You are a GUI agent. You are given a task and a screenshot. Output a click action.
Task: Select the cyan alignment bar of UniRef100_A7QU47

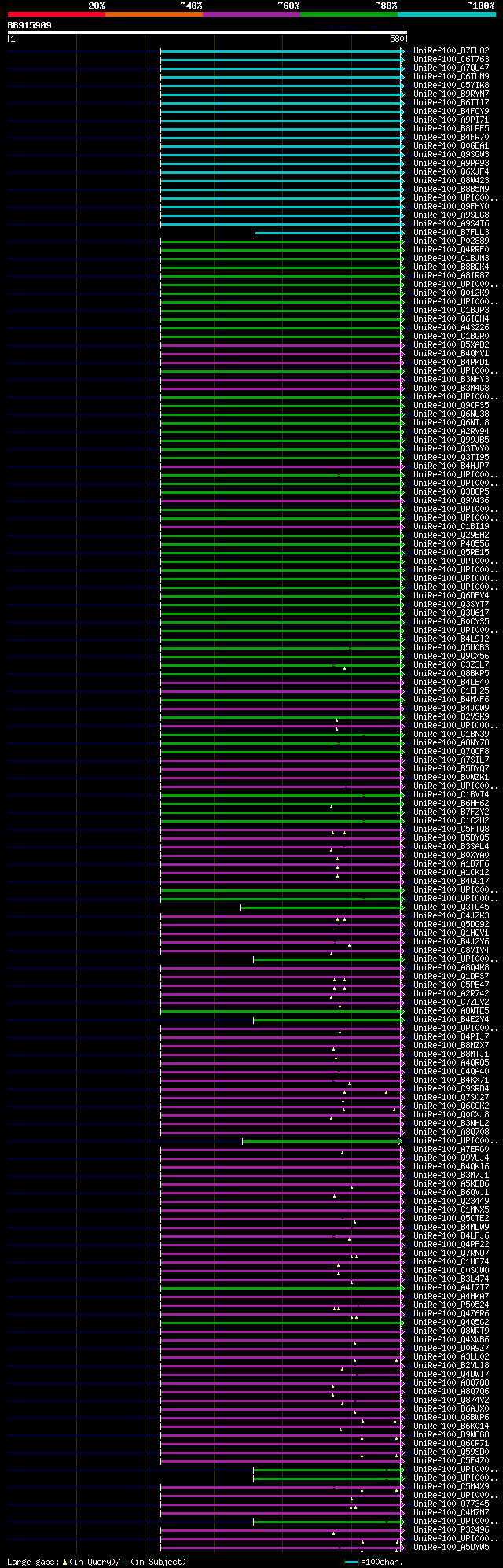click(x=282, y=68)
